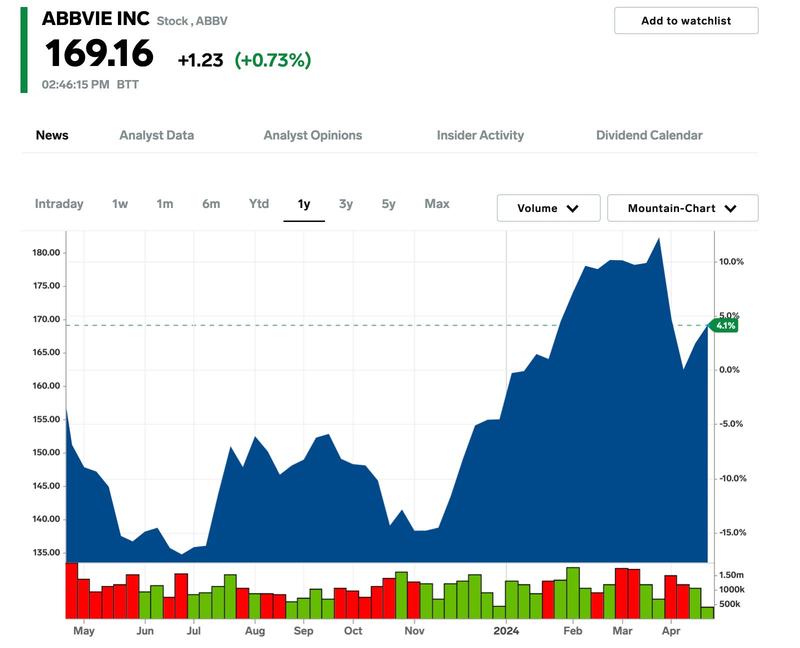The width and height of the screenshot is (800, 648).
Task: Switch chart to 1m range
Action: pyautogui.click(x=165, y=204)
